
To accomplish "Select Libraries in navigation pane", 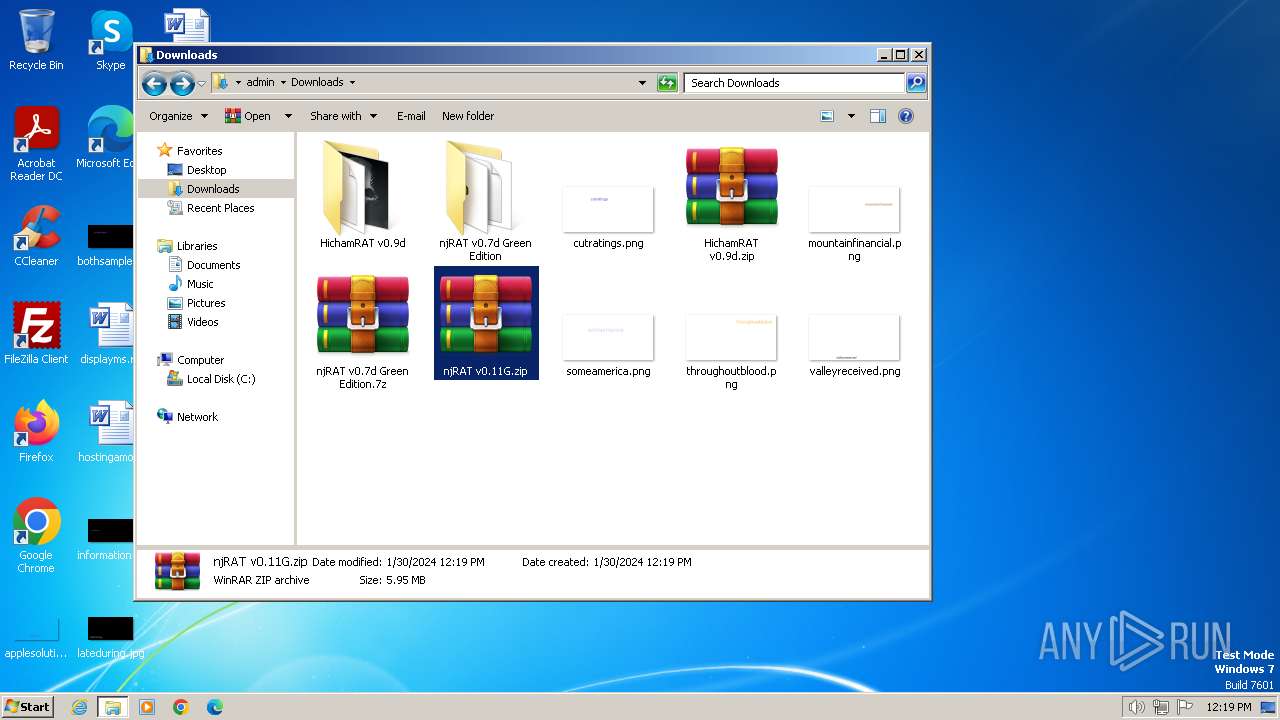I will point(197,246).
